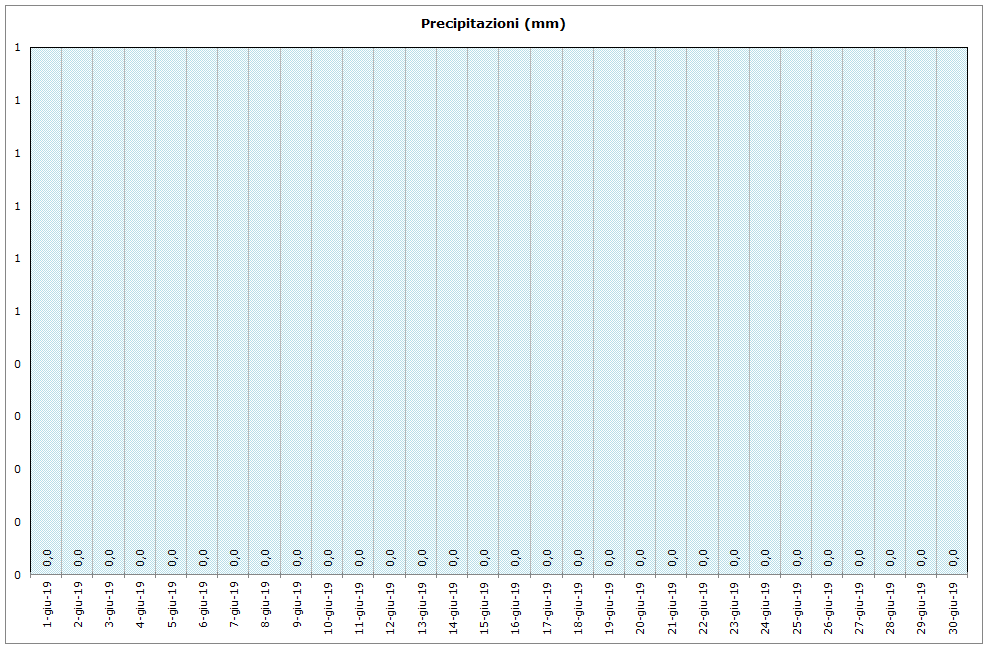Screen dimensions: 986x647
Task: Select the 21-giu-19 axis label
Action: (x=672, y=607)
